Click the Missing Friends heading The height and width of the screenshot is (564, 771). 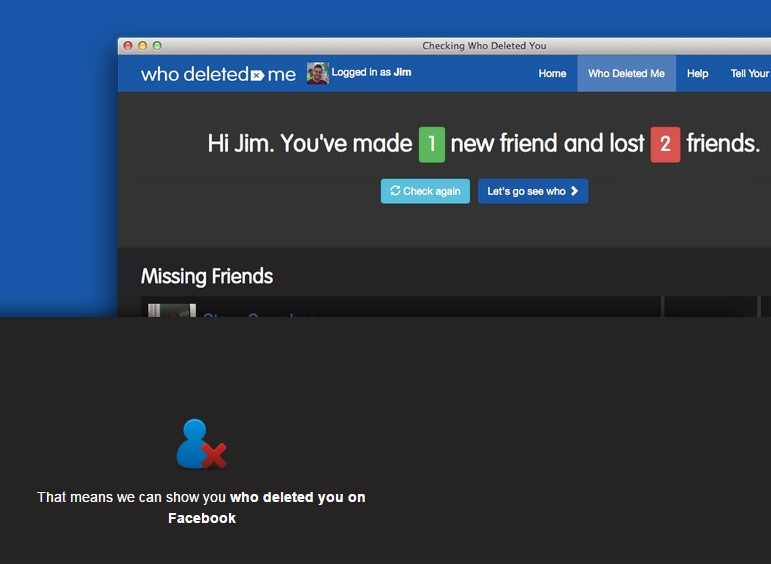tap(207, 277)
